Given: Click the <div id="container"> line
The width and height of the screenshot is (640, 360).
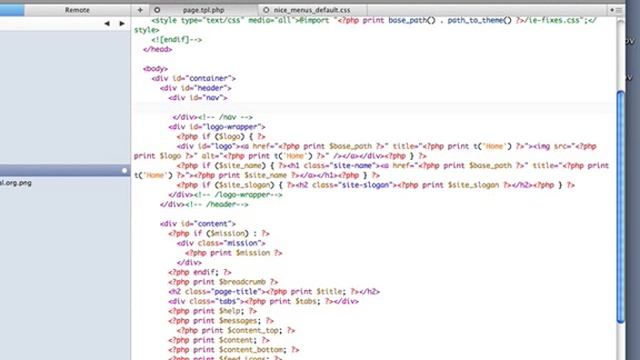Looking at the screenshot, I should coord(193,78).
